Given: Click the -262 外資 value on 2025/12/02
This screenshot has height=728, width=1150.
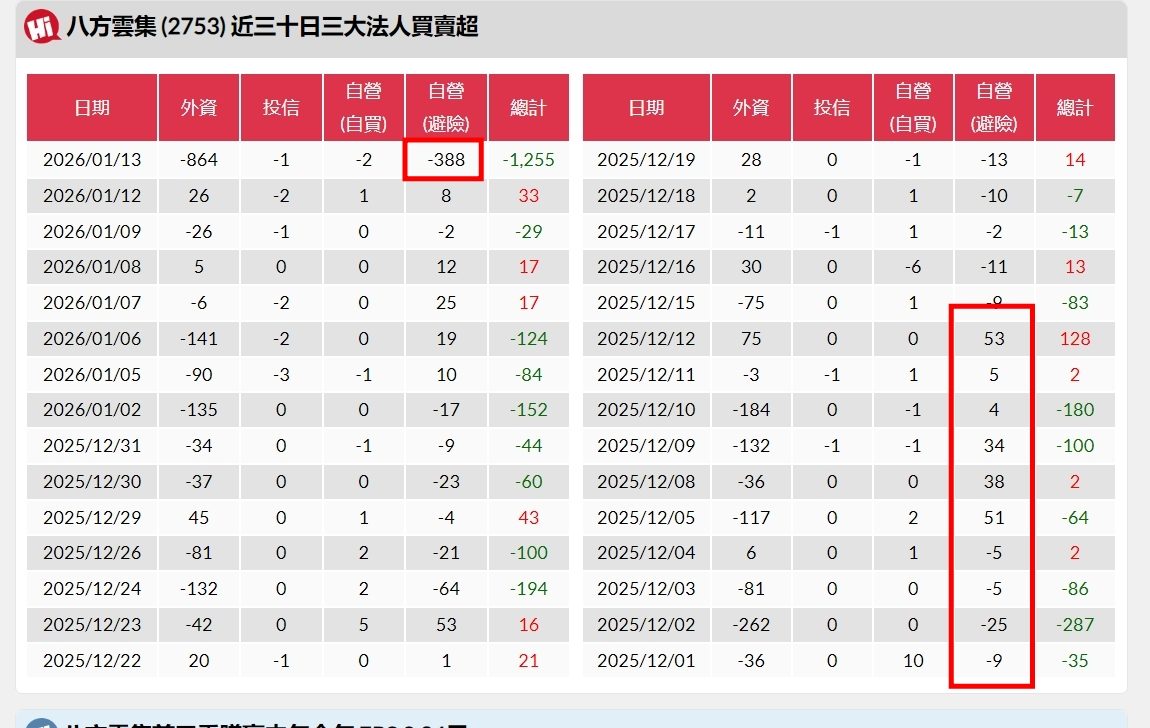Looking at the screenshot, I should (751, 625).
